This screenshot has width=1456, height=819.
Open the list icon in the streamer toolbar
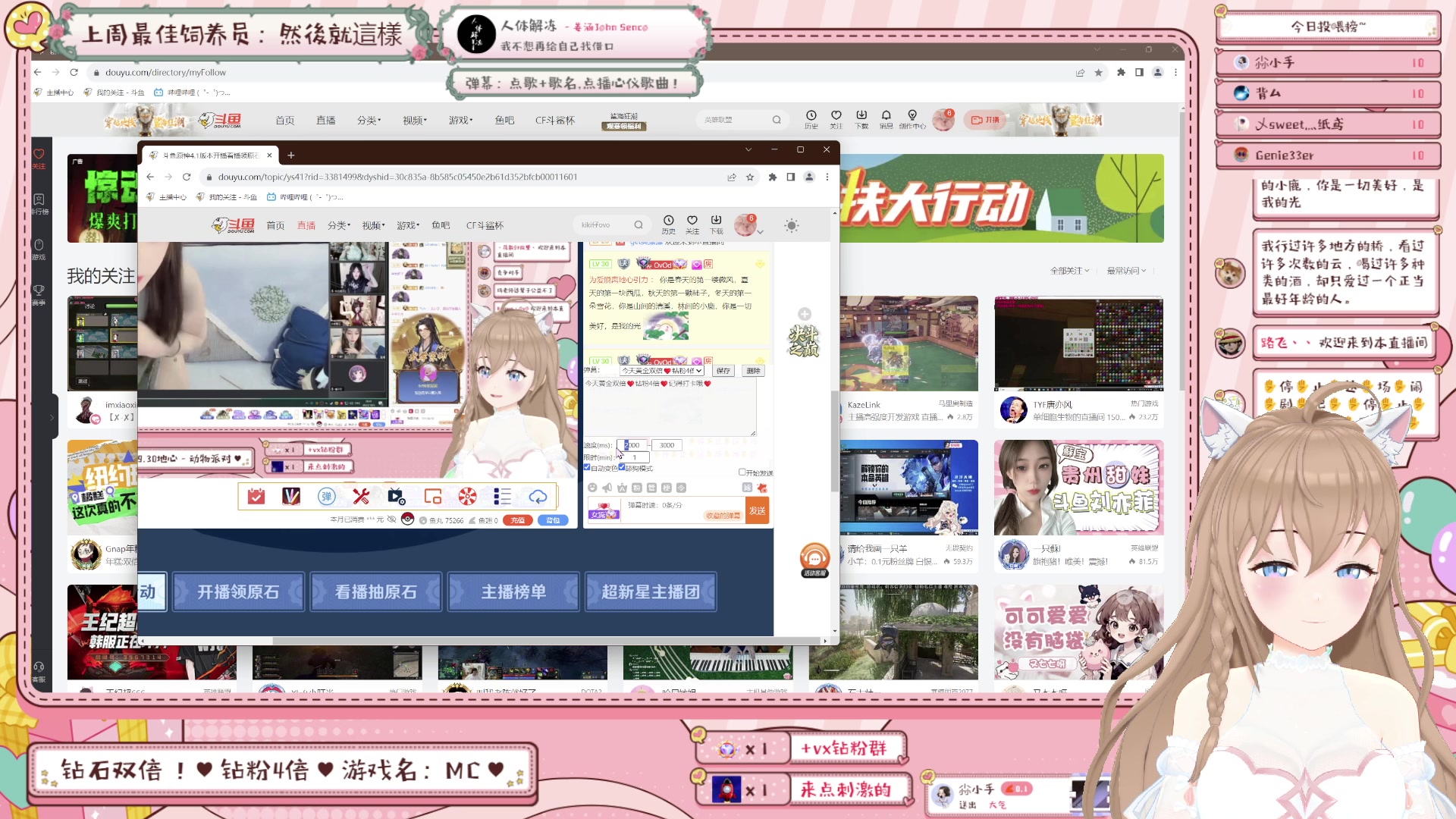(502, 497)
